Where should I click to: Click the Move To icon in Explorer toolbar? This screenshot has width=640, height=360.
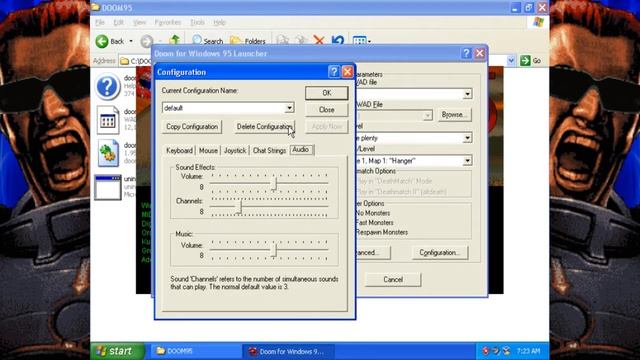point(282,41)
